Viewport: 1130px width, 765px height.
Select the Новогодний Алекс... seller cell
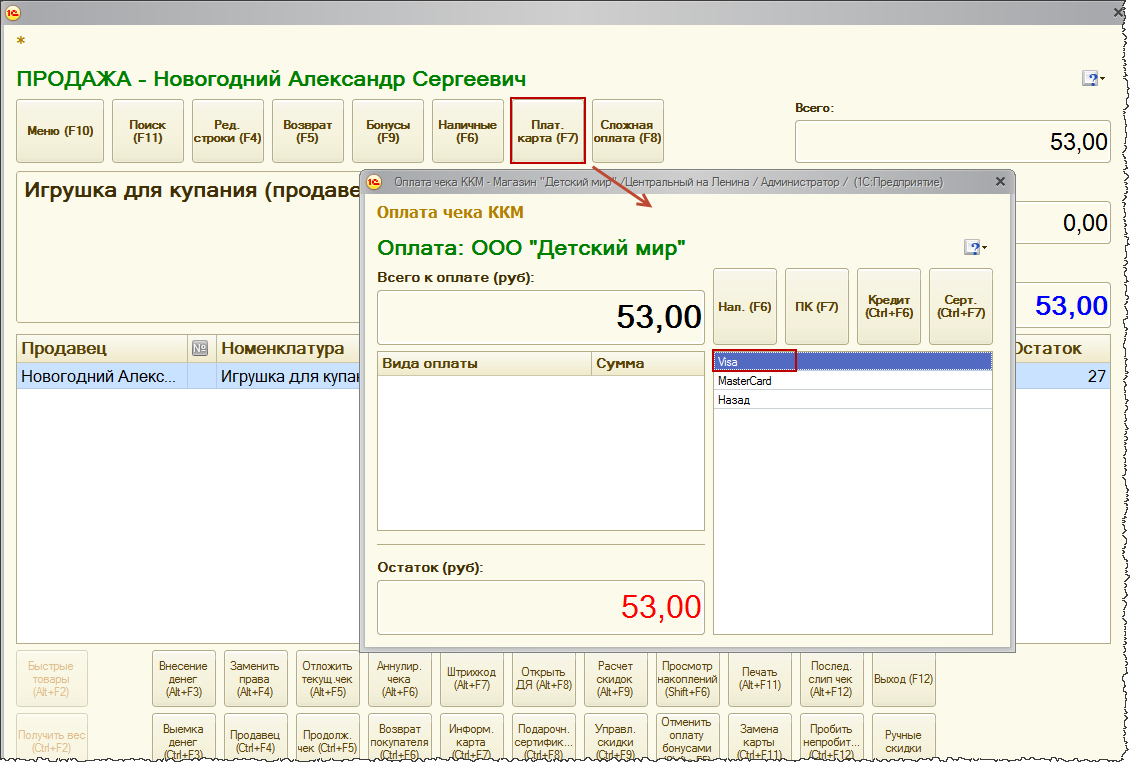pos(102,376)
